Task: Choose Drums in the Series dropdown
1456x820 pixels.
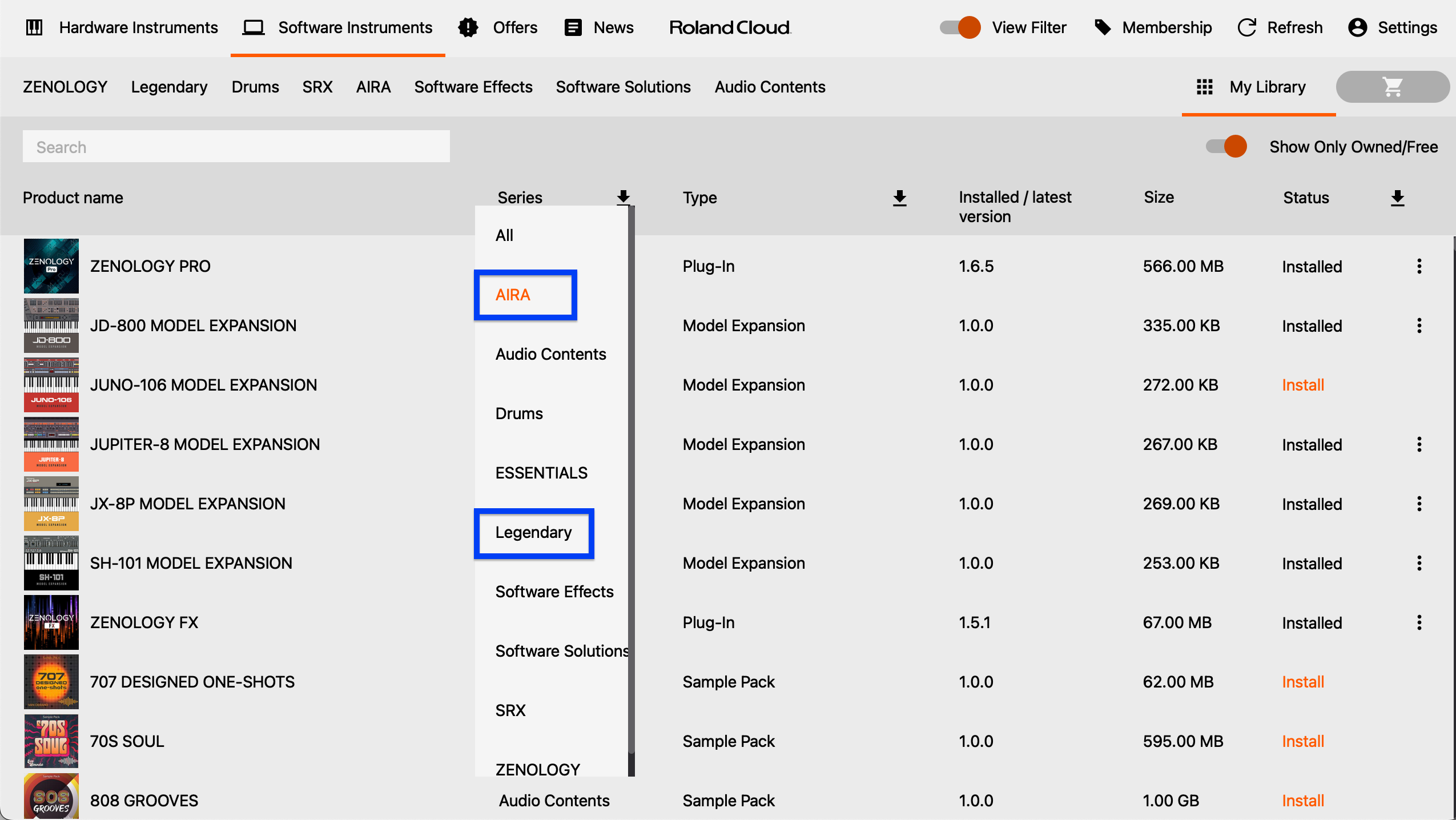Action: click(552, 413)
